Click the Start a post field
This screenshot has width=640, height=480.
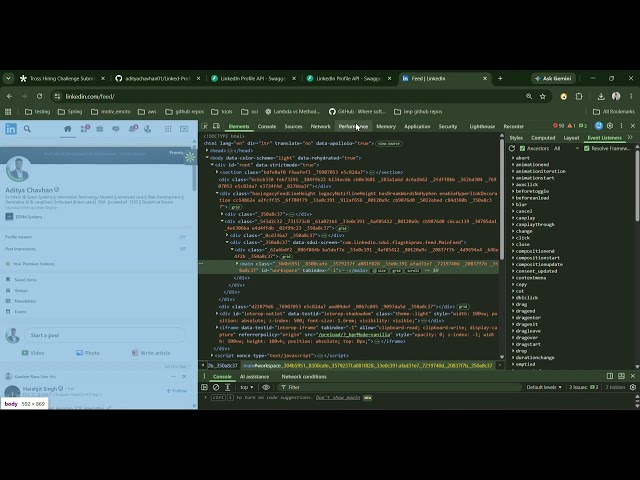coord(105,336)
